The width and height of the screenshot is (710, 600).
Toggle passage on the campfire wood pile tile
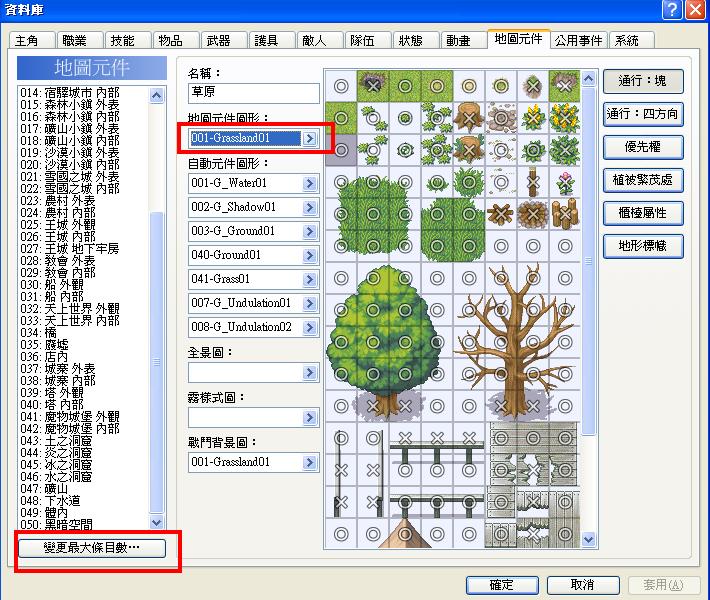tap(533, 214)
